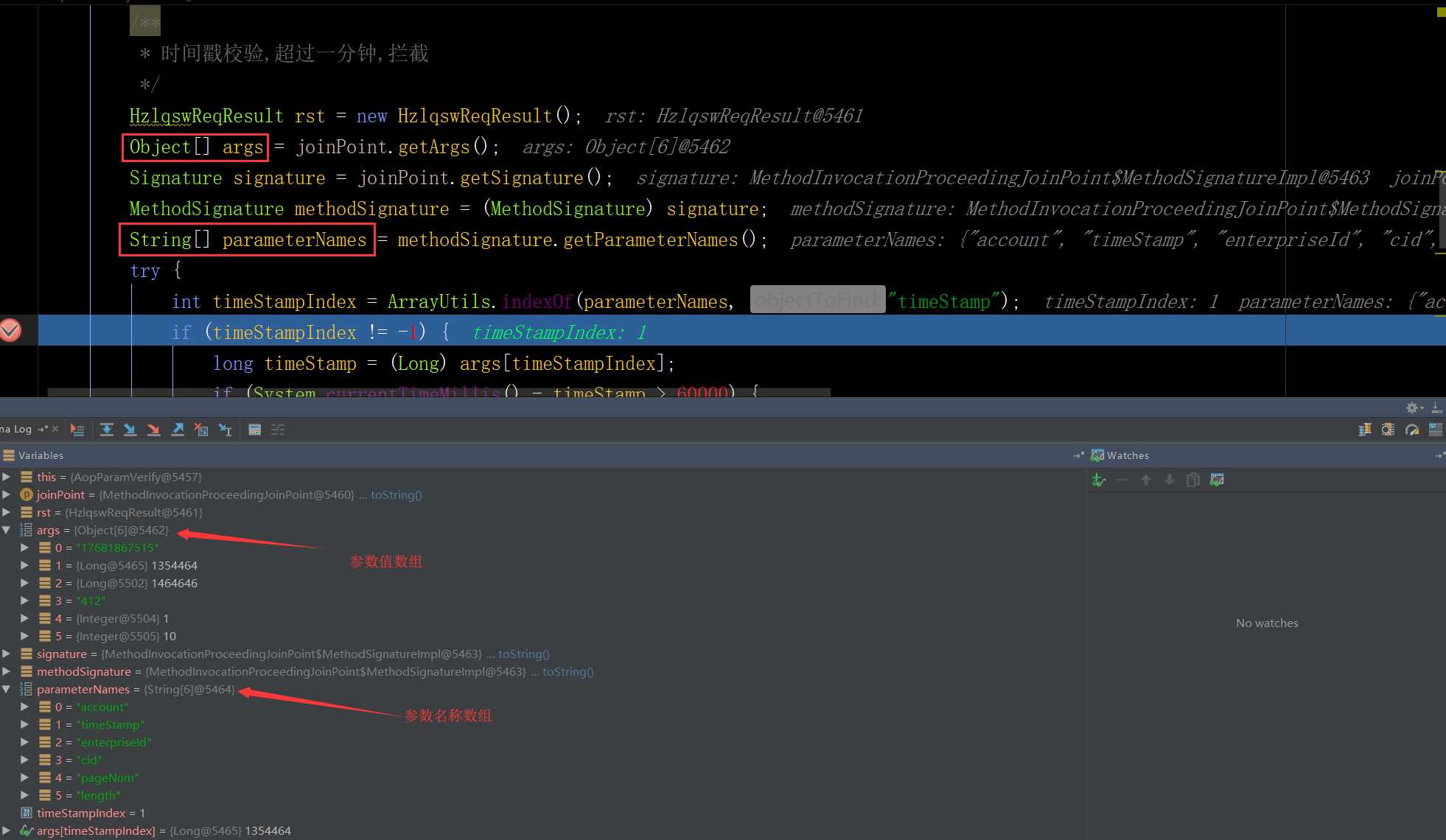Click 'No watches' placeholder text
1446x840 pixels.
(x=1267, y=623)
